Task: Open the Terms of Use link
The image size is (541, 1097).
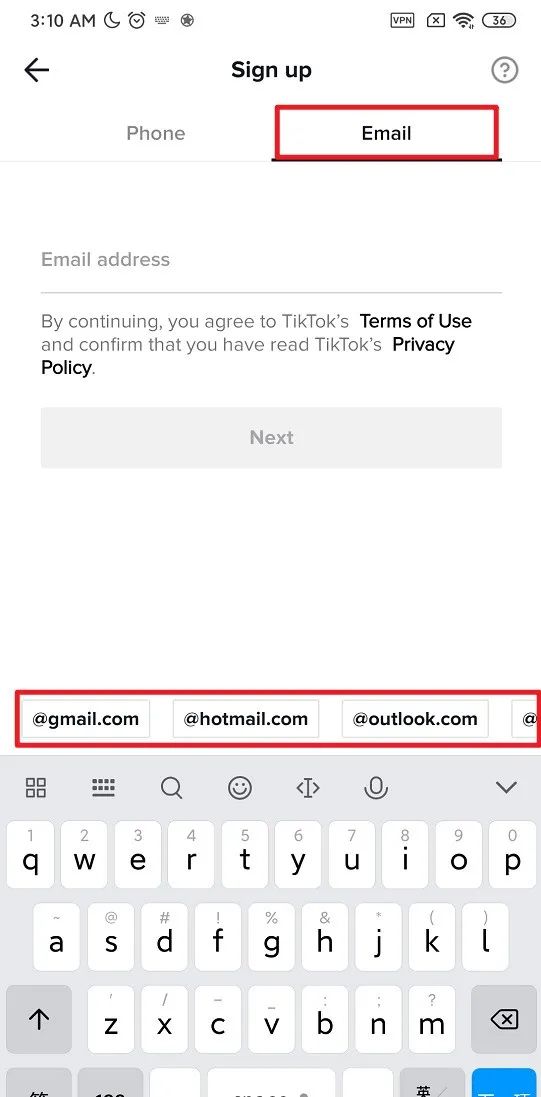Action: coord(416,321)
